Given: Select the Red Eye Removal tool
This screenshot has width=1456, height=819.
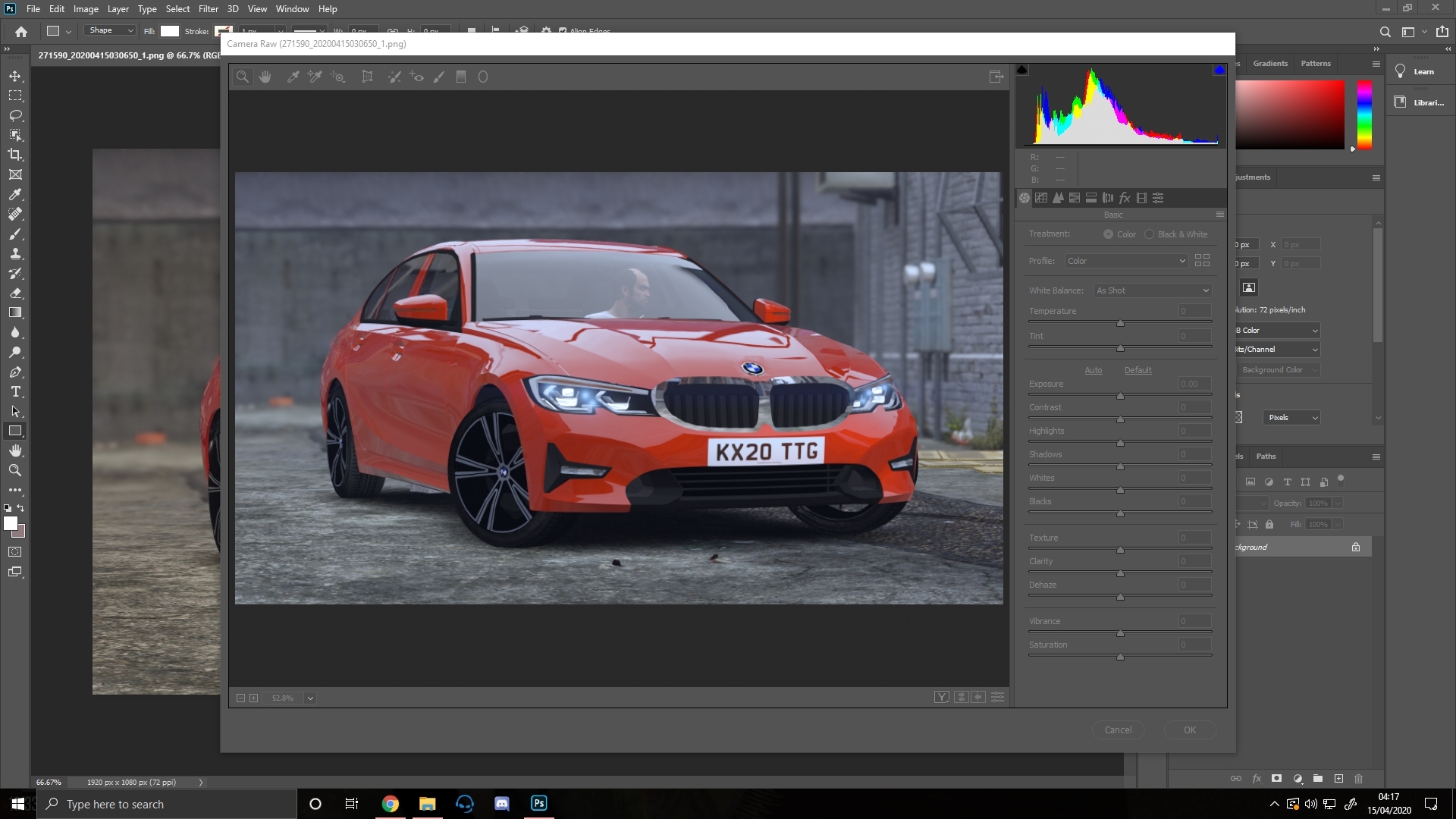Looking at the screenshot, I should pos(416,77).
